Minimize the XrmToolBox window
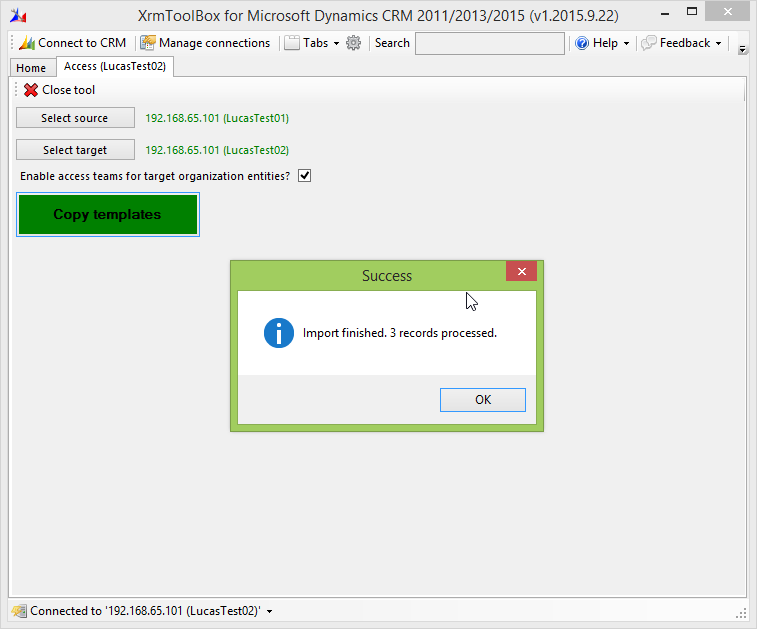The image size is (757, 629). 665,14
